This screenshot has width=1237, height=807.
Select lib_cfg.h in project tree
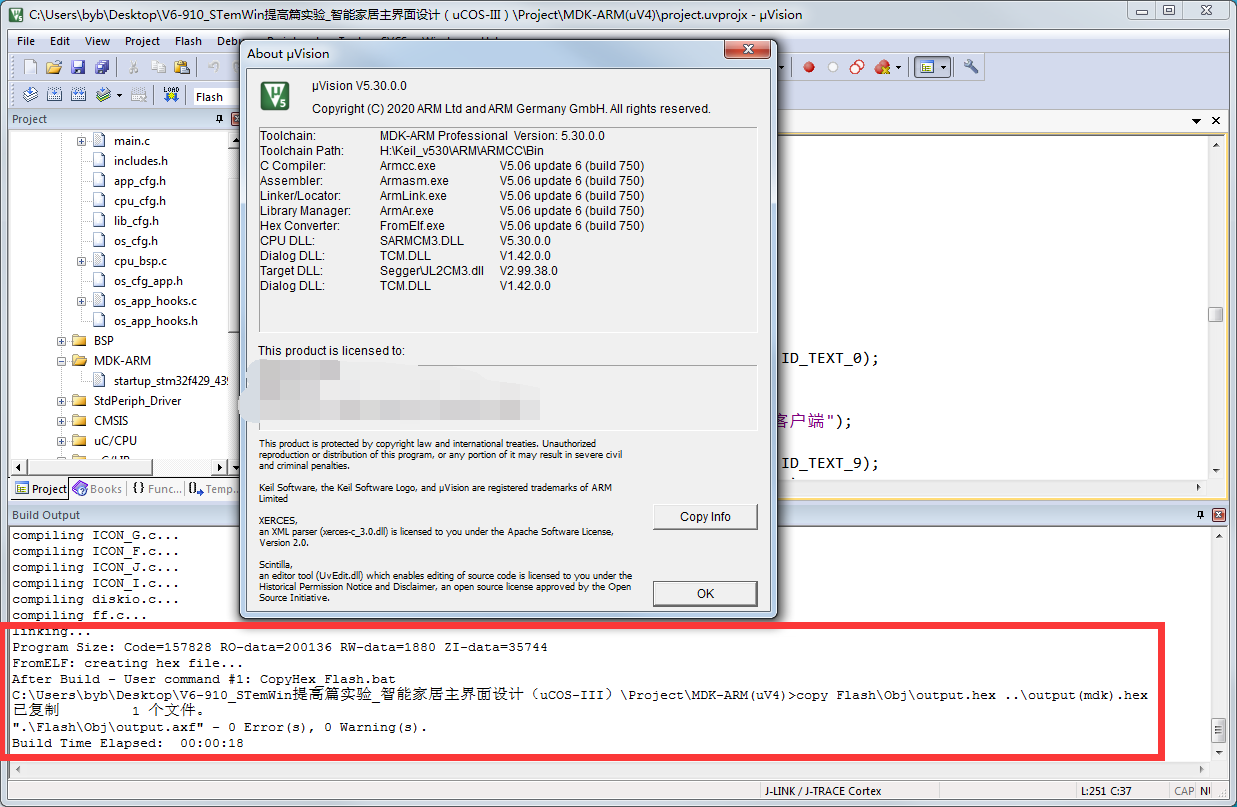click(136, 221)
